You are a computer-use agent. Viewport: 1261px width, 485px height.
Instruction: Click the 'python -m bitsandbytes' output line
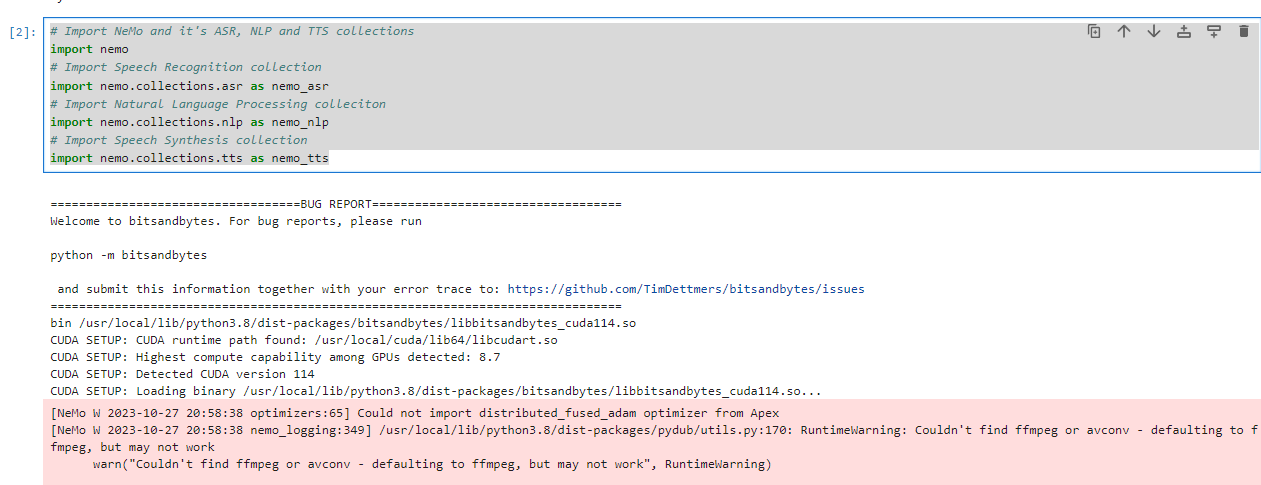pyautogui.click(x=129, y=255)
